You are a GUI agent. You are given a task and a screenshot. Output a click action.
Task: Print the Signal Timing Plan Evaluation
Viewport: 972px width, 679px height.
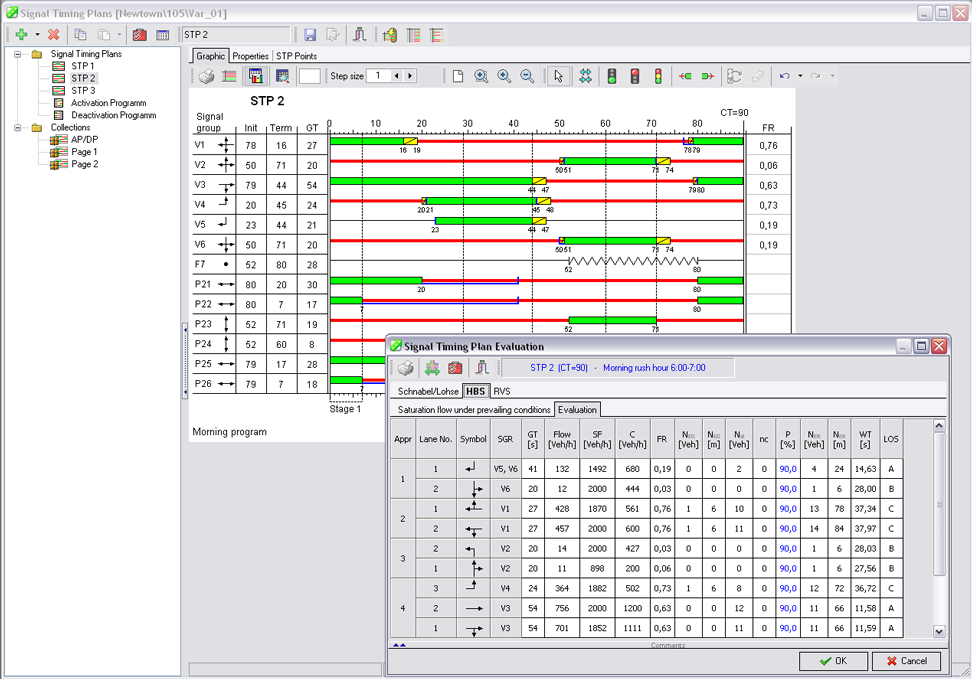tap(406, 368)
